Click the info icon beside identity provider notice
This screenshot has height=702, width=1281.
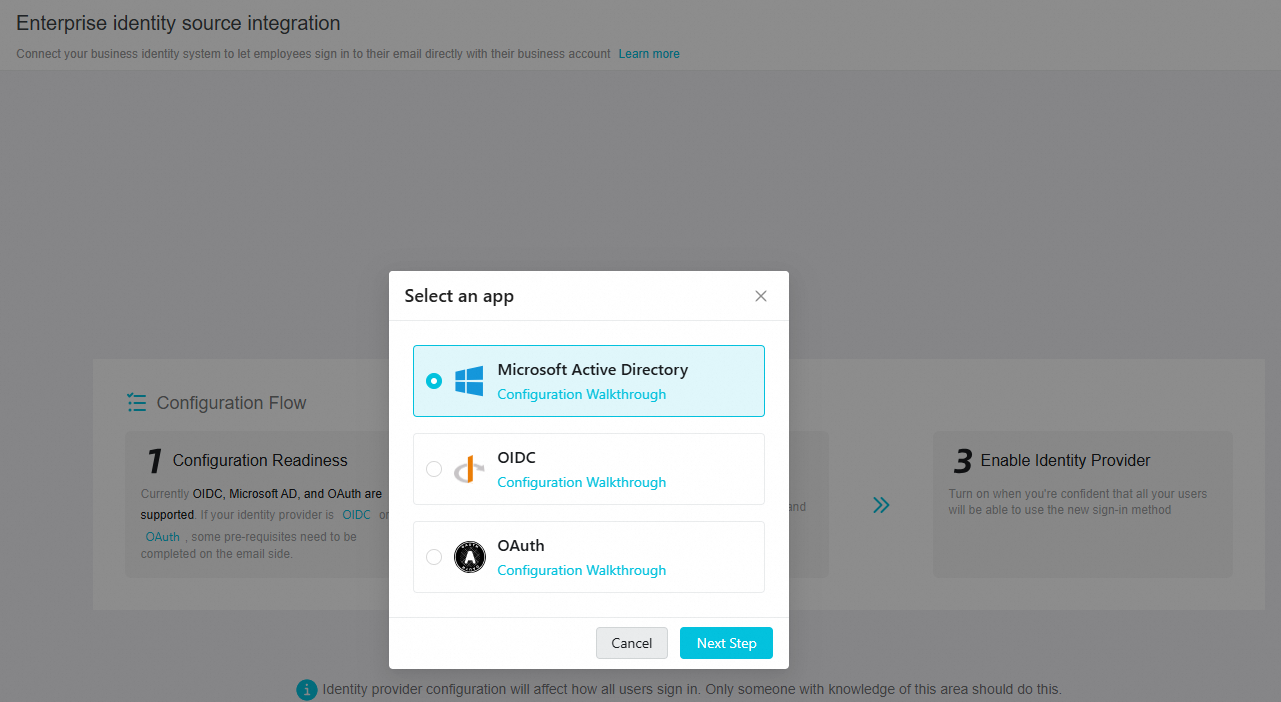click(307, 690)
